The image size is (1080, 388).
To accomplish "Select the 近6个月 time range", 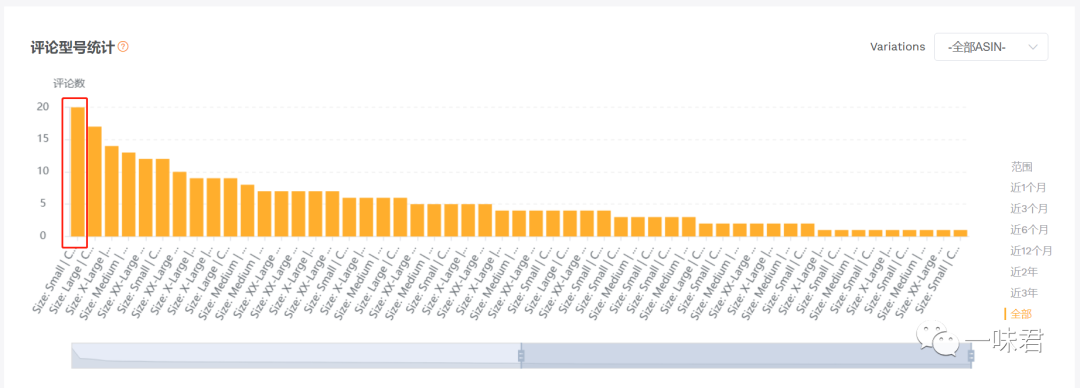I will [x=1029, y=229].
